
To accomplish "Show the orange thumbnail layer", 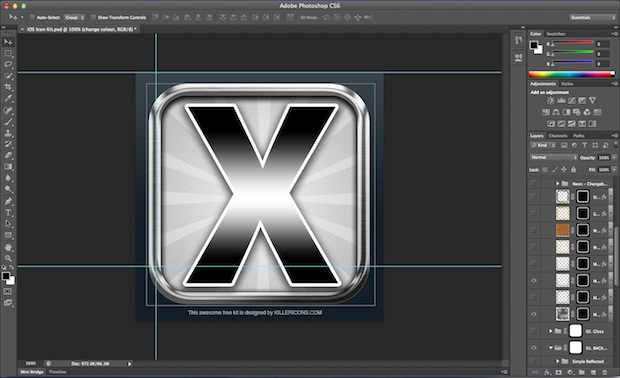I will [x=534, y=230].
